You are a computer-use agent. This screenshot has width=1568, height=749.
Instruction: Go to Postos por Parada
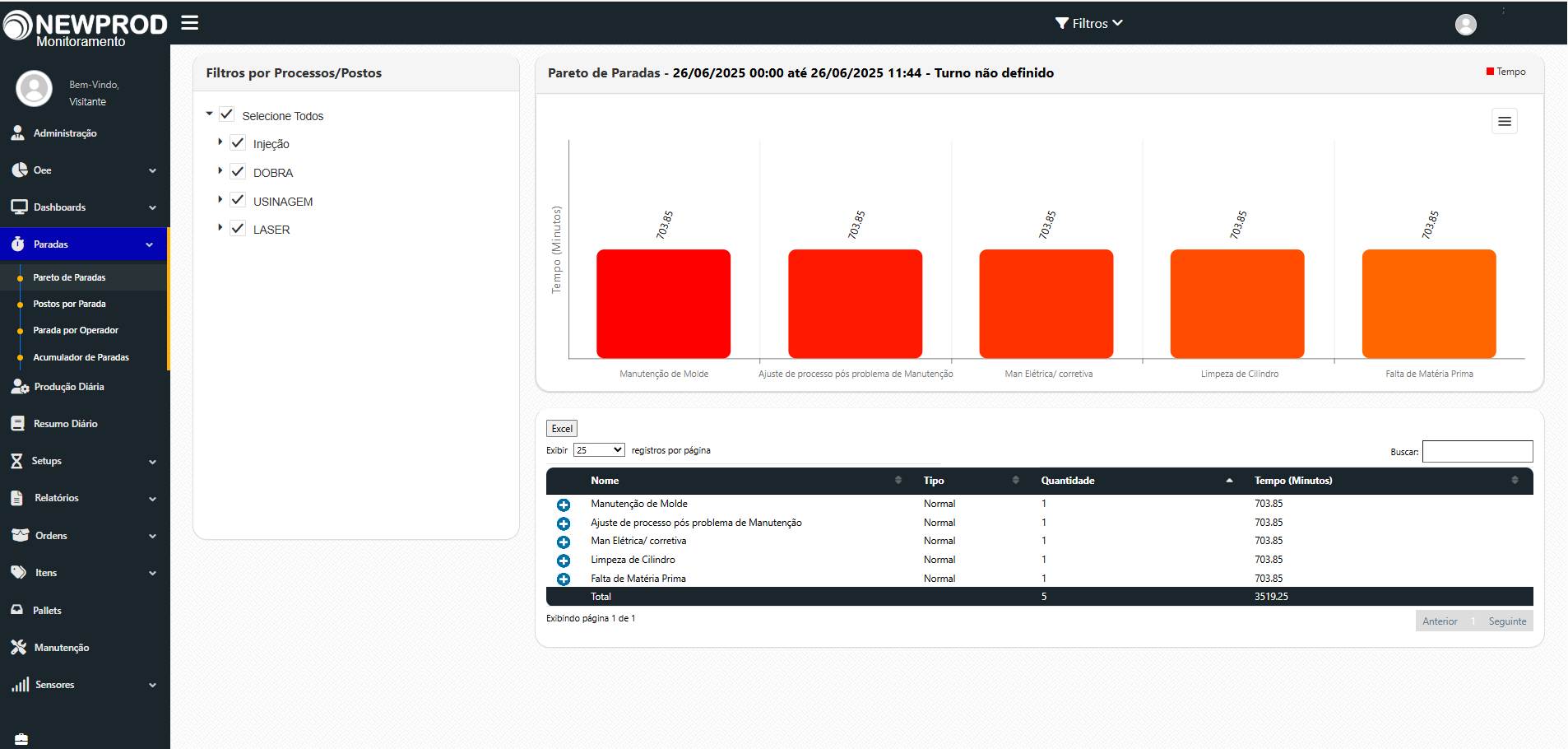click(x=69, y=304)
